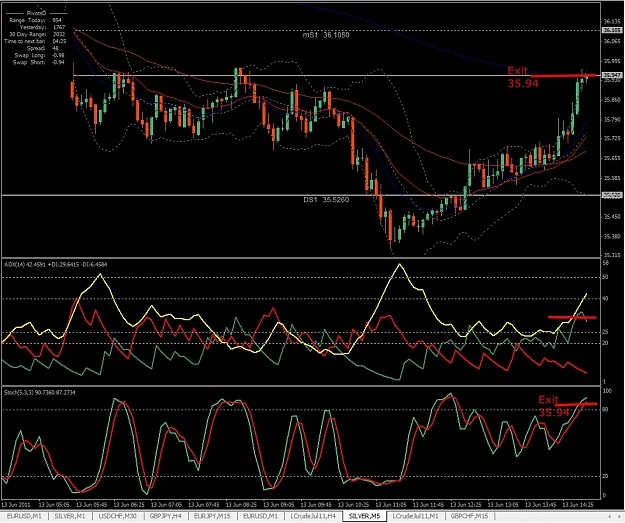This screenshot has height=523, width=625.
Task: Click the Range Today value row
Action: tap(35, 20)
